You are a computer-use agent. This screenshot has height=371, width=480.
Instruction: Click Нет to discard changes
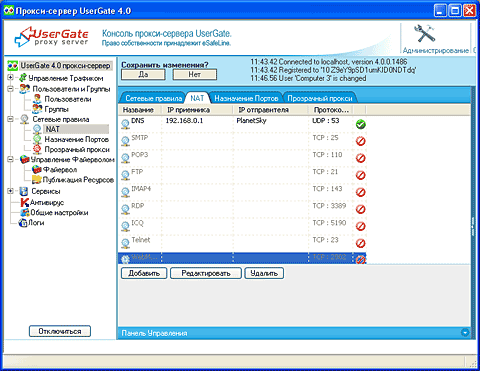point(195,75)
